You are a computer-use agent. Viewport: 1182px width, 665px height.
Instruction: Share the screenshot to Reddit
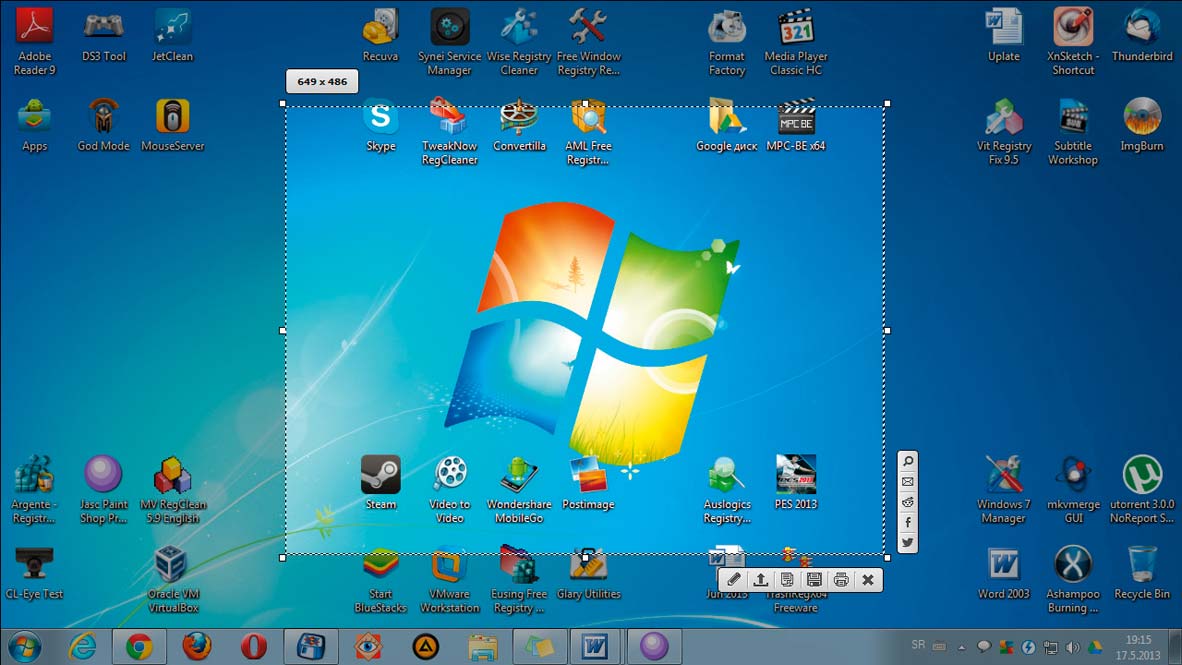point(908,502)
